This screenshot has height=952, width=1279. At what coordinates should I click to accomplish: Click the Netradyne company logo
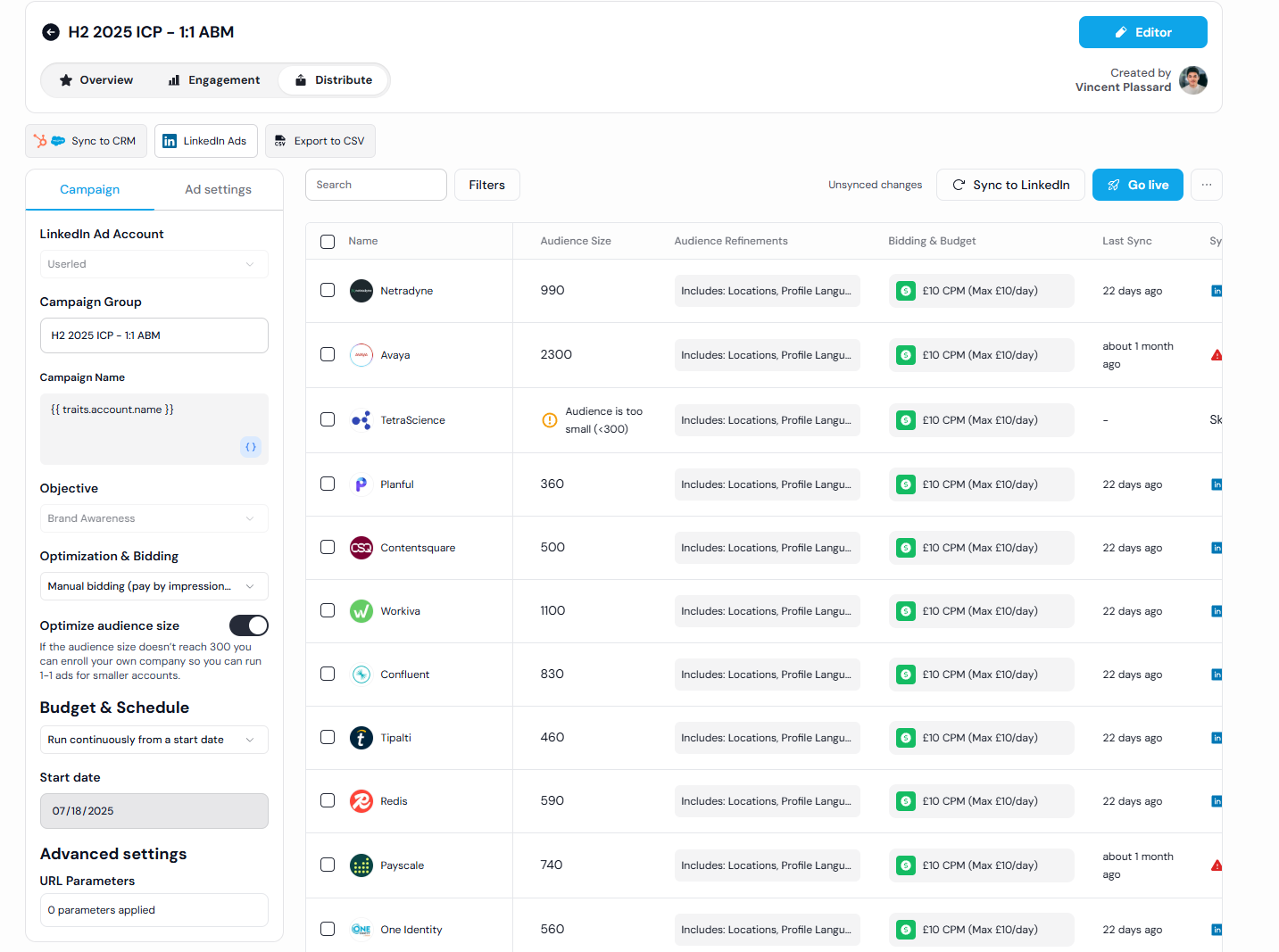361,291
